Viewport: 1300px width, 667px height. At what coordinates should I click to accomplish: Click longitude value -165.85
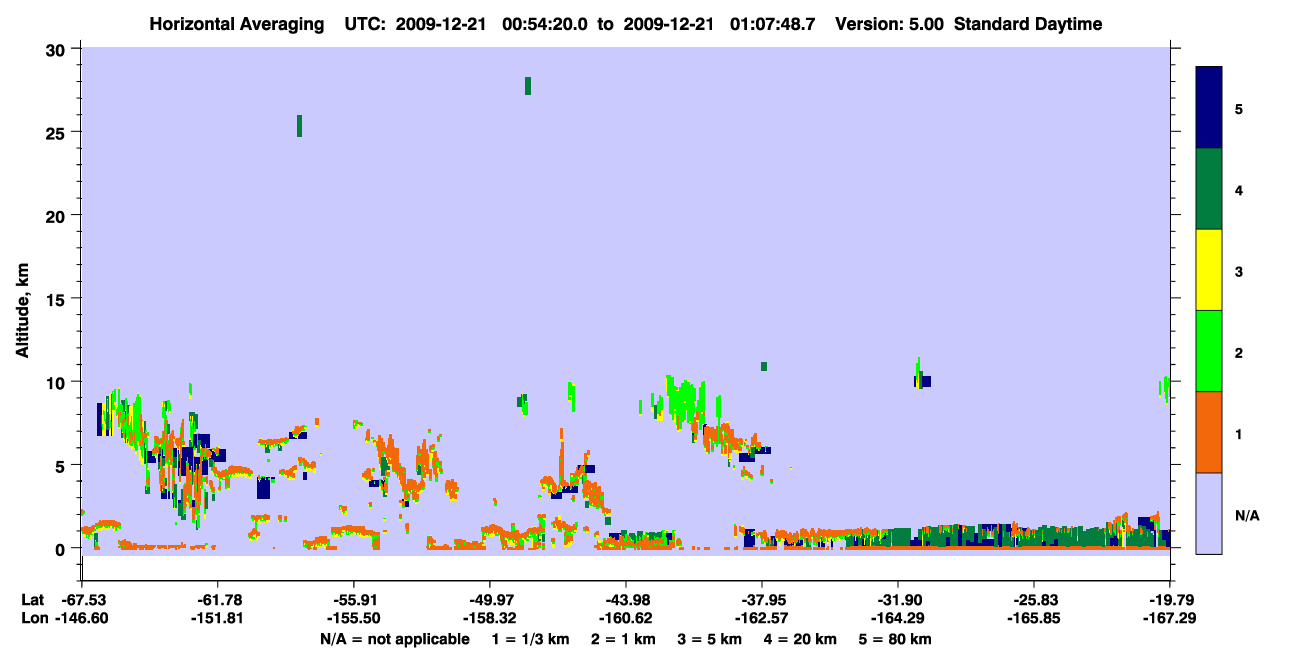1034,618
